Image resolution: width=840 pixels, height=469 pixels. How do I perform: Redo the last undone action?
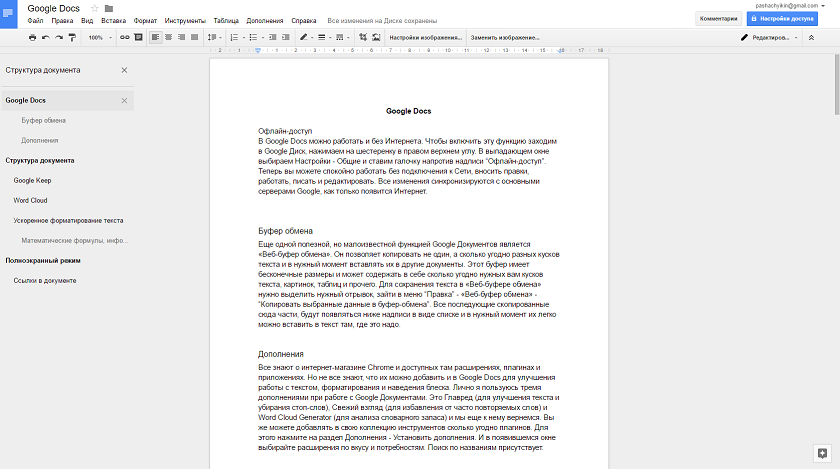[x=59, y=38]
